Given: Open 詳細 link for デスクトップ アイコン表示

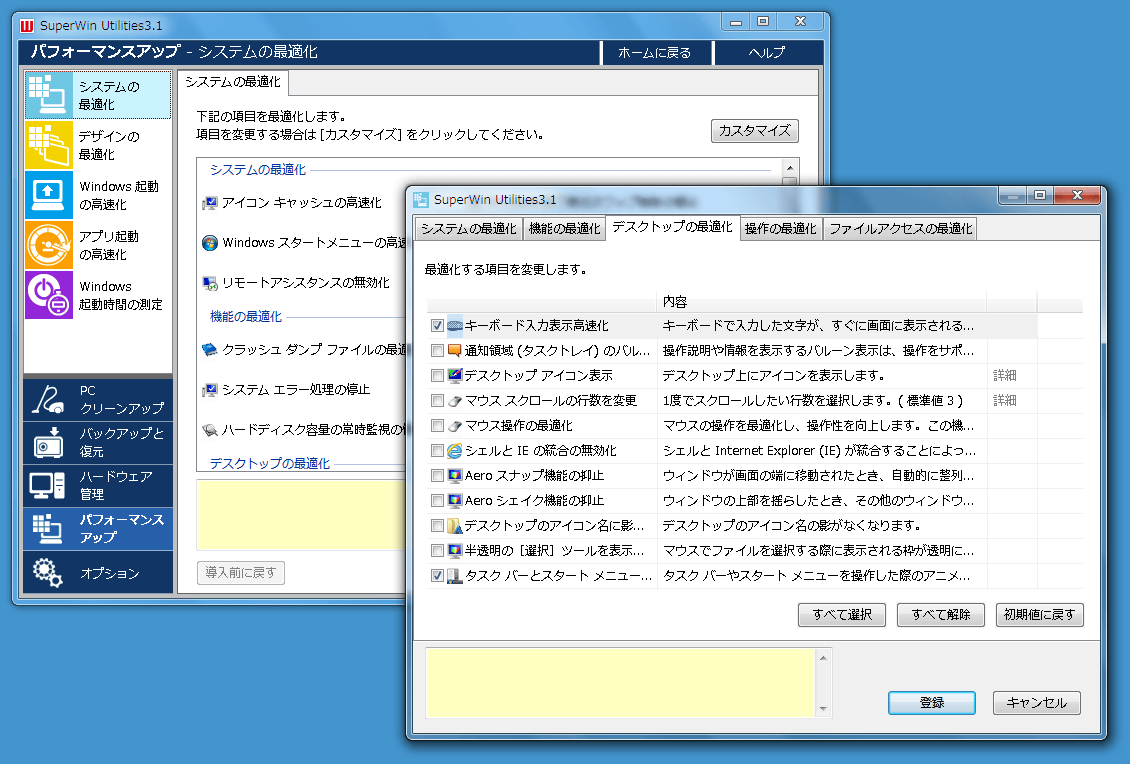Looking at the screenshot, I should click(x=1005, y=376).
